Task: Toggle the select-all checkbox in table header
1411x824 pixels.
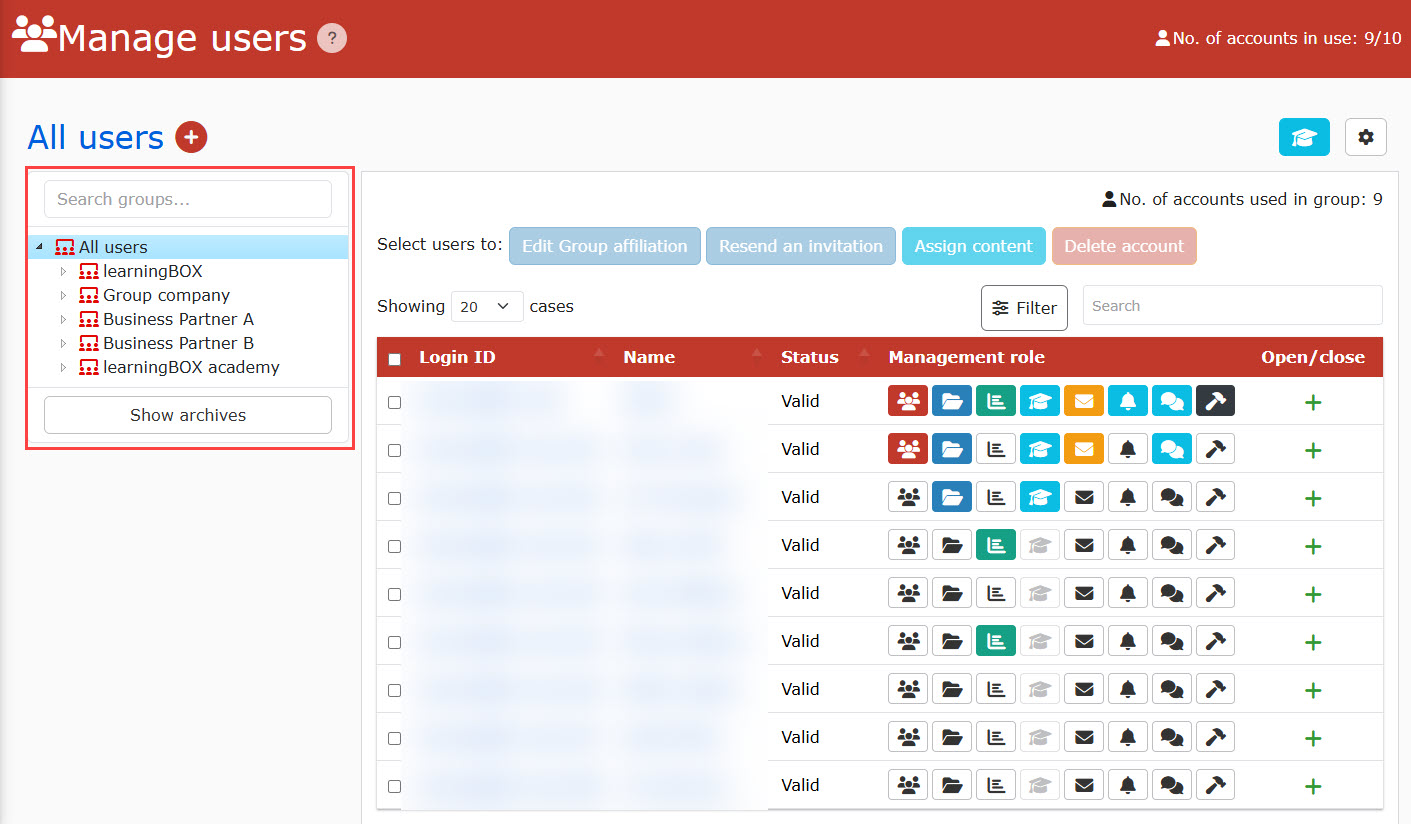Action: click(x=394, y=359)
